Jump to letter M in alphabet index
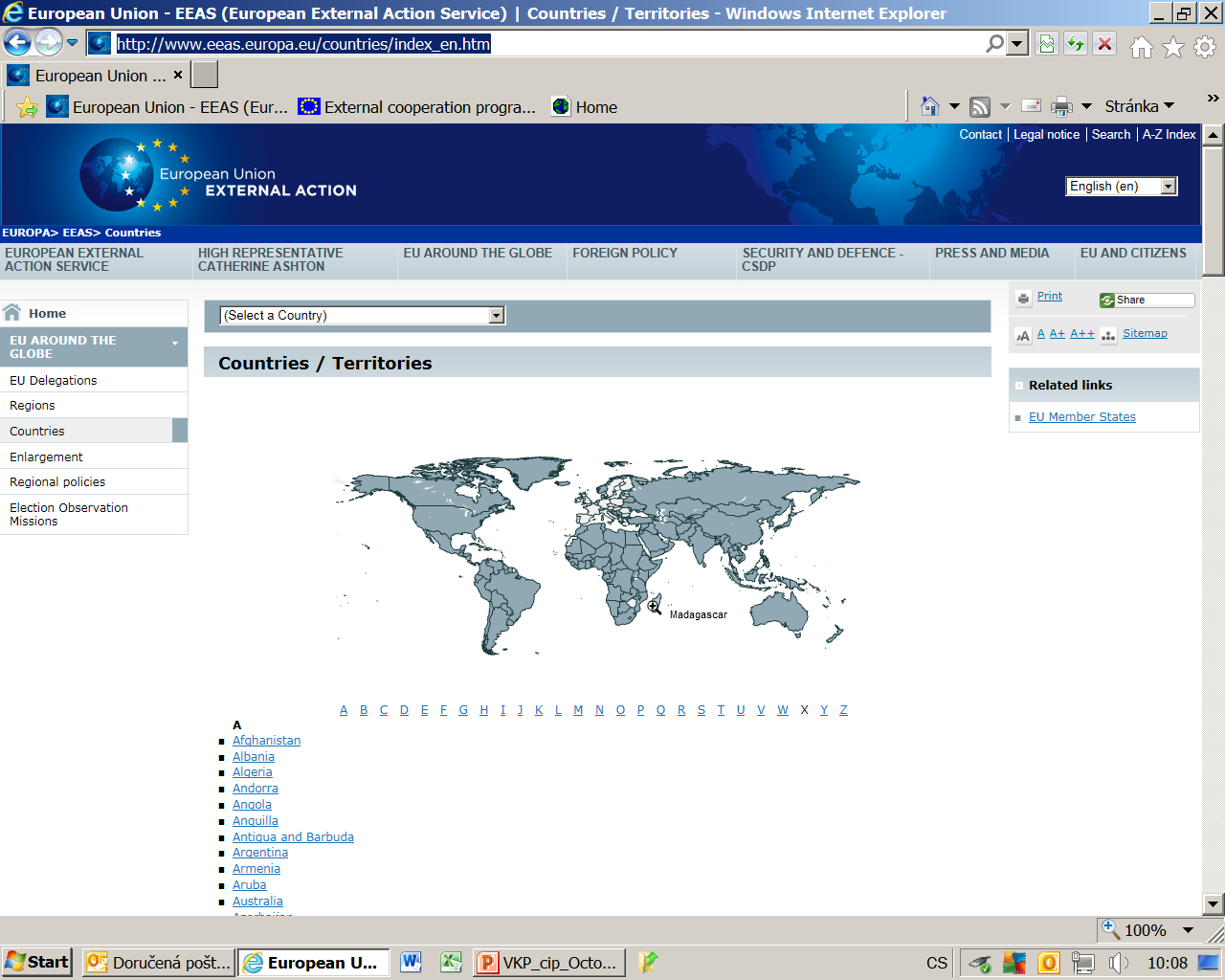The height and width of the screenshot is (980, 1225). [578, 710]
